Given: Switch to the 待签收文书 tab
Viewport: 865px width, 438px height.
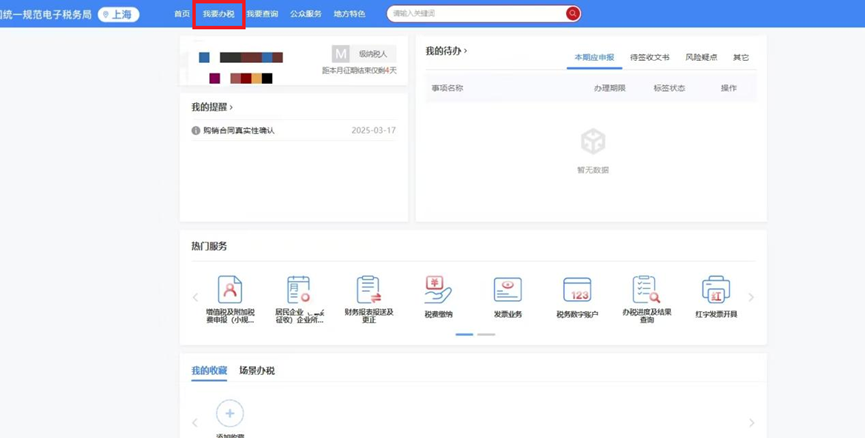Looking at the screenshot, I should coord(650,58).
